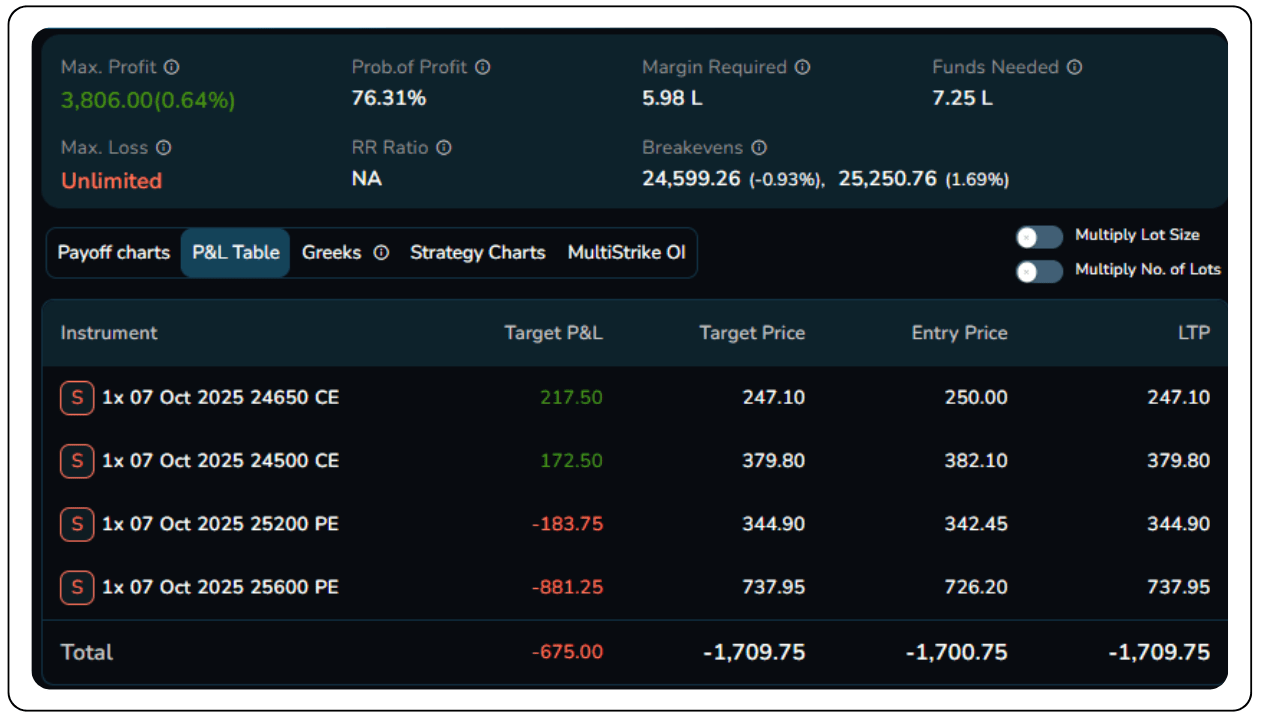Image resolution: width=1263 pixels, height=717 pixels.
Task: Select the P&L Table tab
Action: coord(235,253)
